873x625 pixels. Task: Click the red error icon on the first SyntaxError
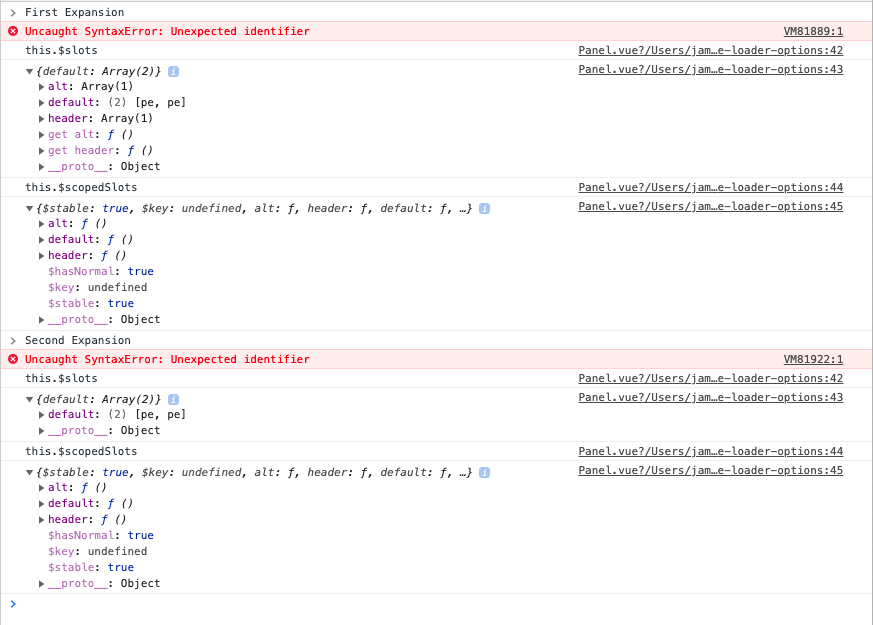coord(13,31)
